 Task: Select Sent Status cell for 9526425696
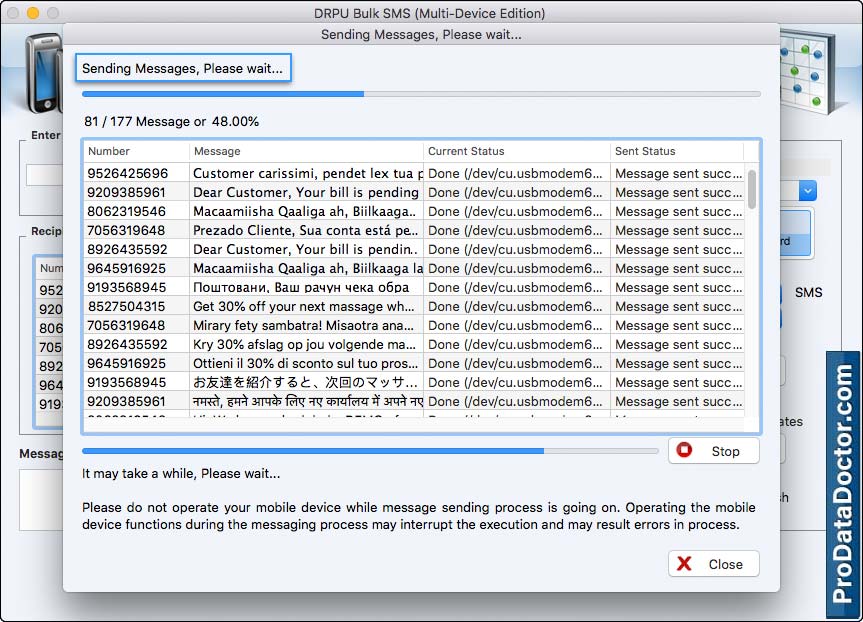678,173
